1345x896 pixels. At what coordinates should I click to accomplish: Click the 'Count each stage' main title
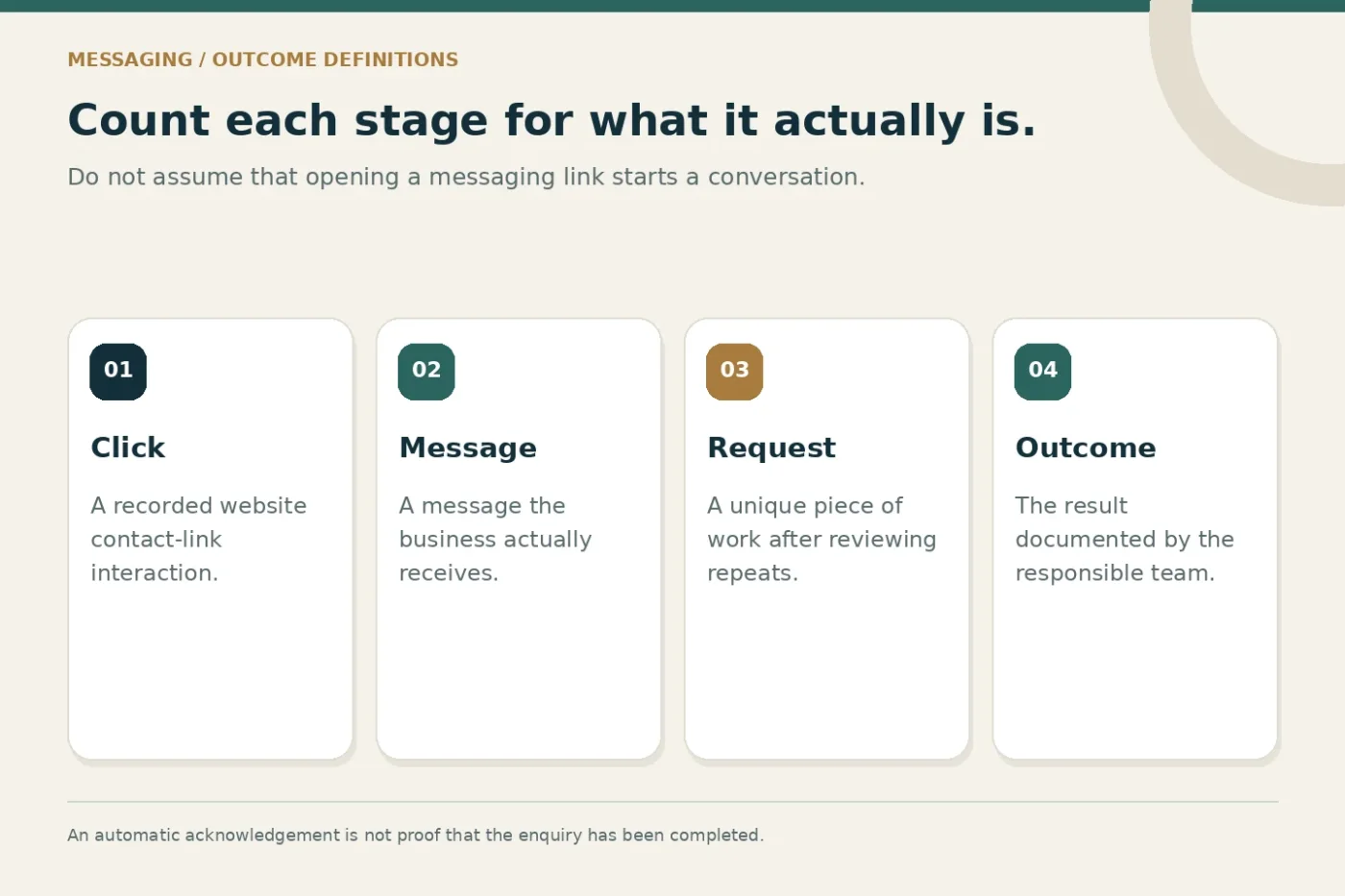(552, 121)
